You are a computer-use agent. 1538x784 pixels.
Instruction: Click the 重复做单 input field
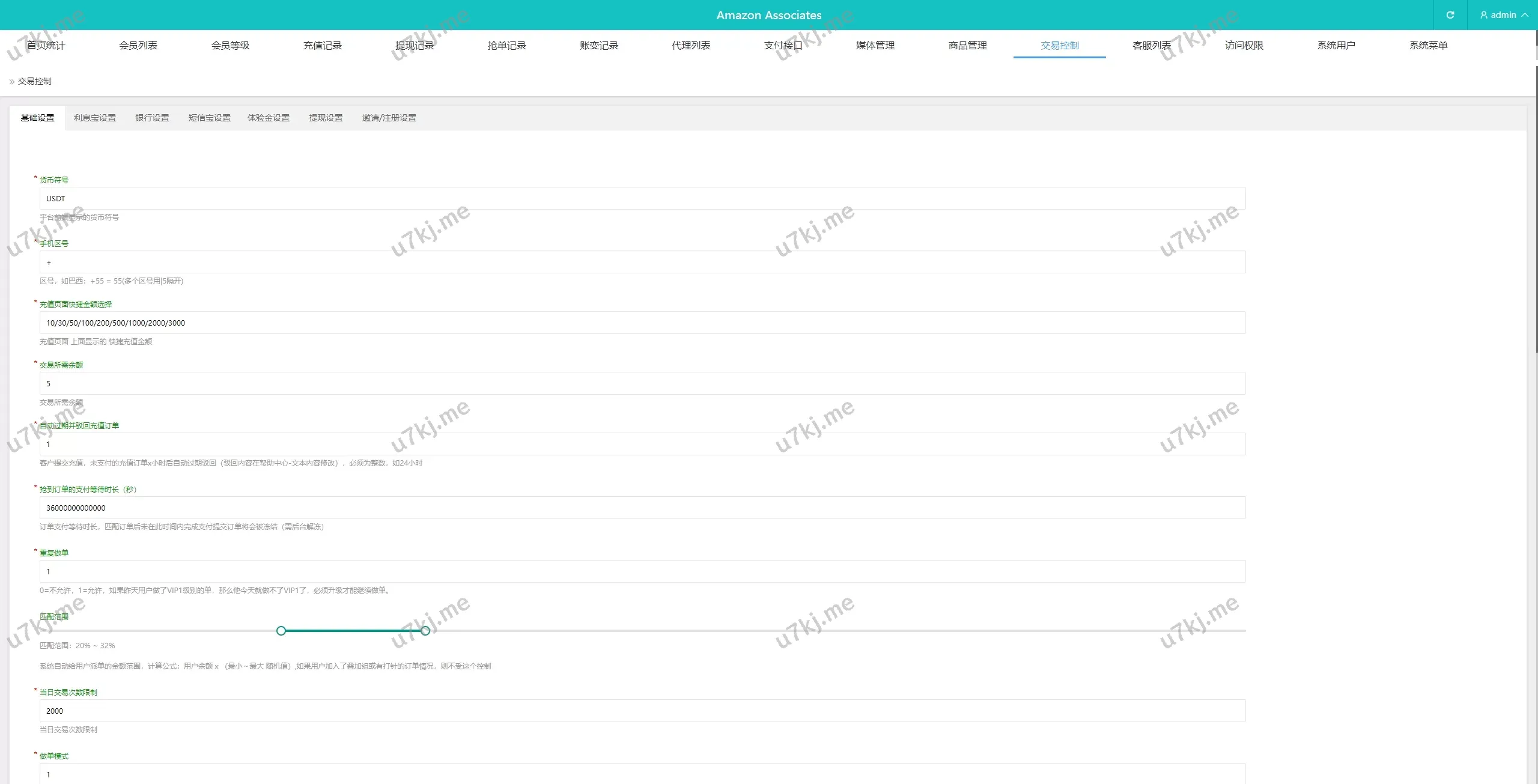point(642,571)
